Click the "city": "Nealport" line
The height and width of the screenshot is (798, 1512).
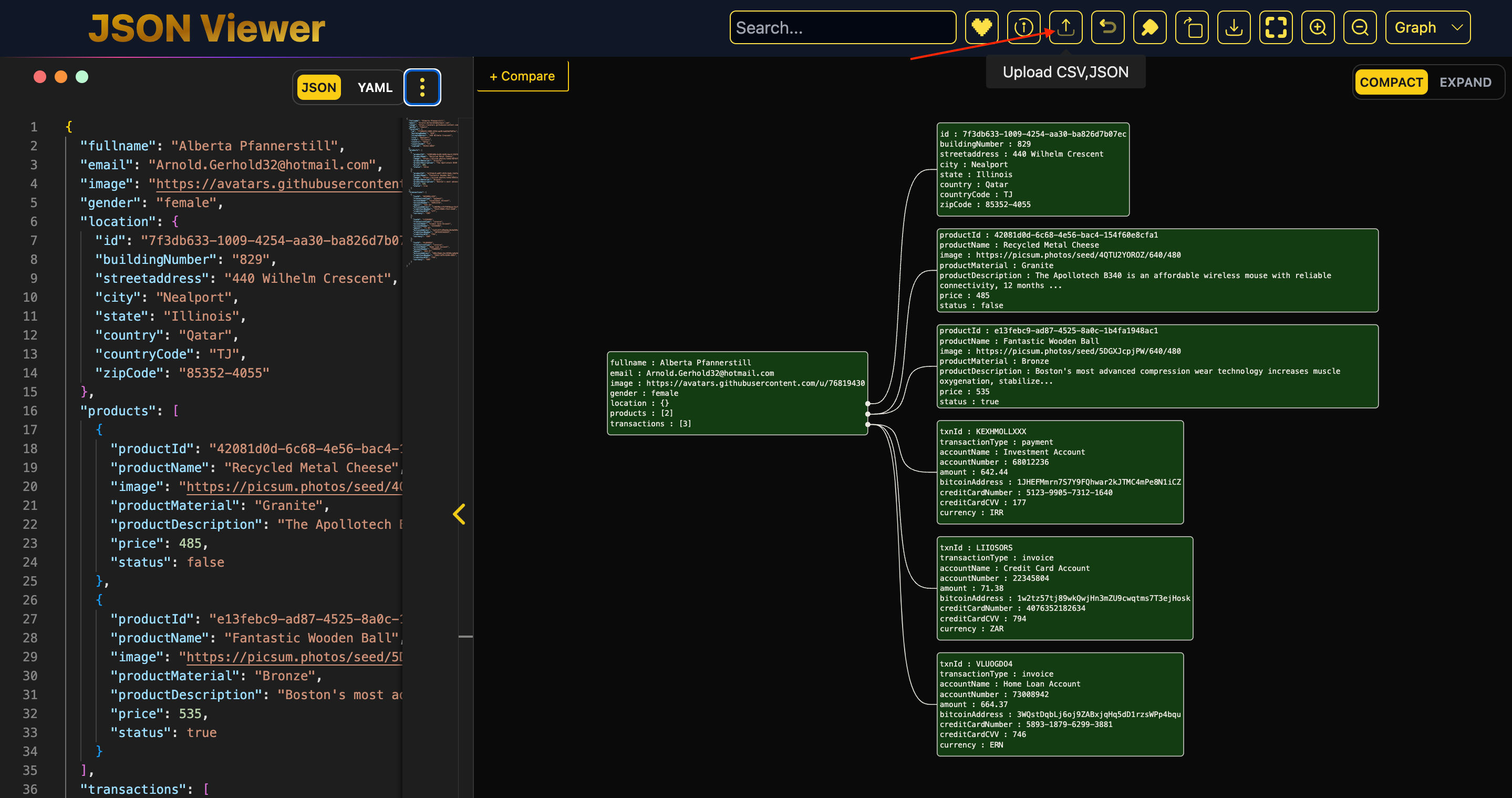coord(167,298)
